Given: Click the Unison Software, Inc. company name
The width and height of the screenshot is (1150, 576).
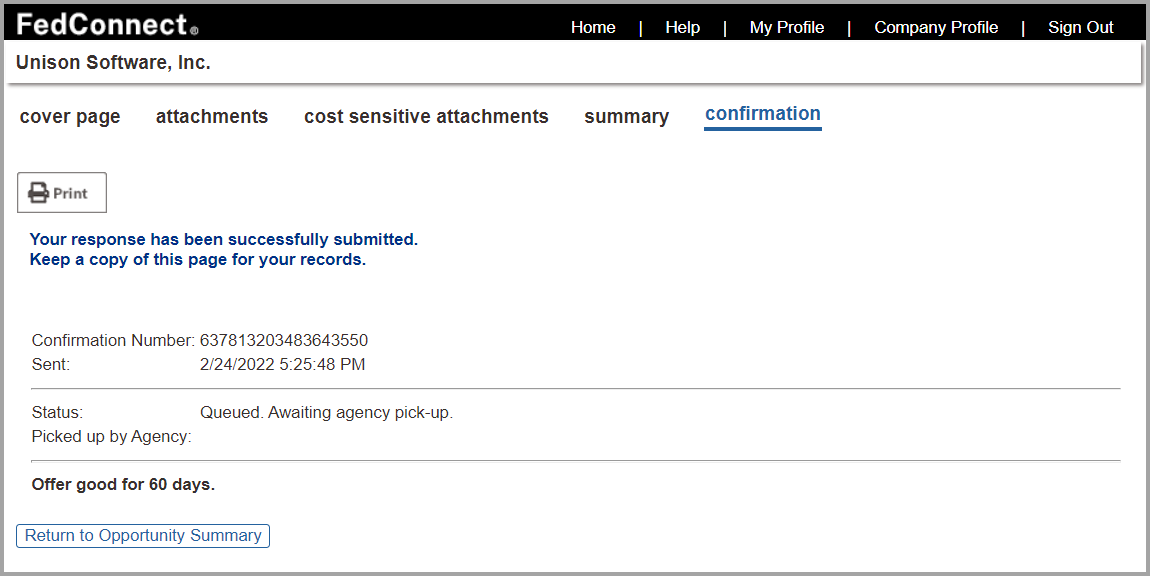Looking at the screenshot, I should 113,63.
